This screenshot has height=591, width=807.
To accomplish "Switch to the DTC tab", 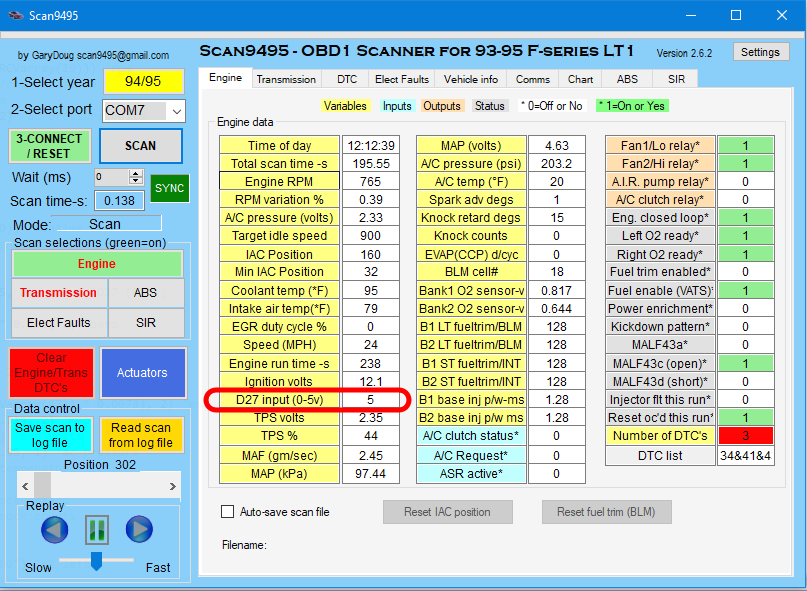I will click(x=346, y=78).
